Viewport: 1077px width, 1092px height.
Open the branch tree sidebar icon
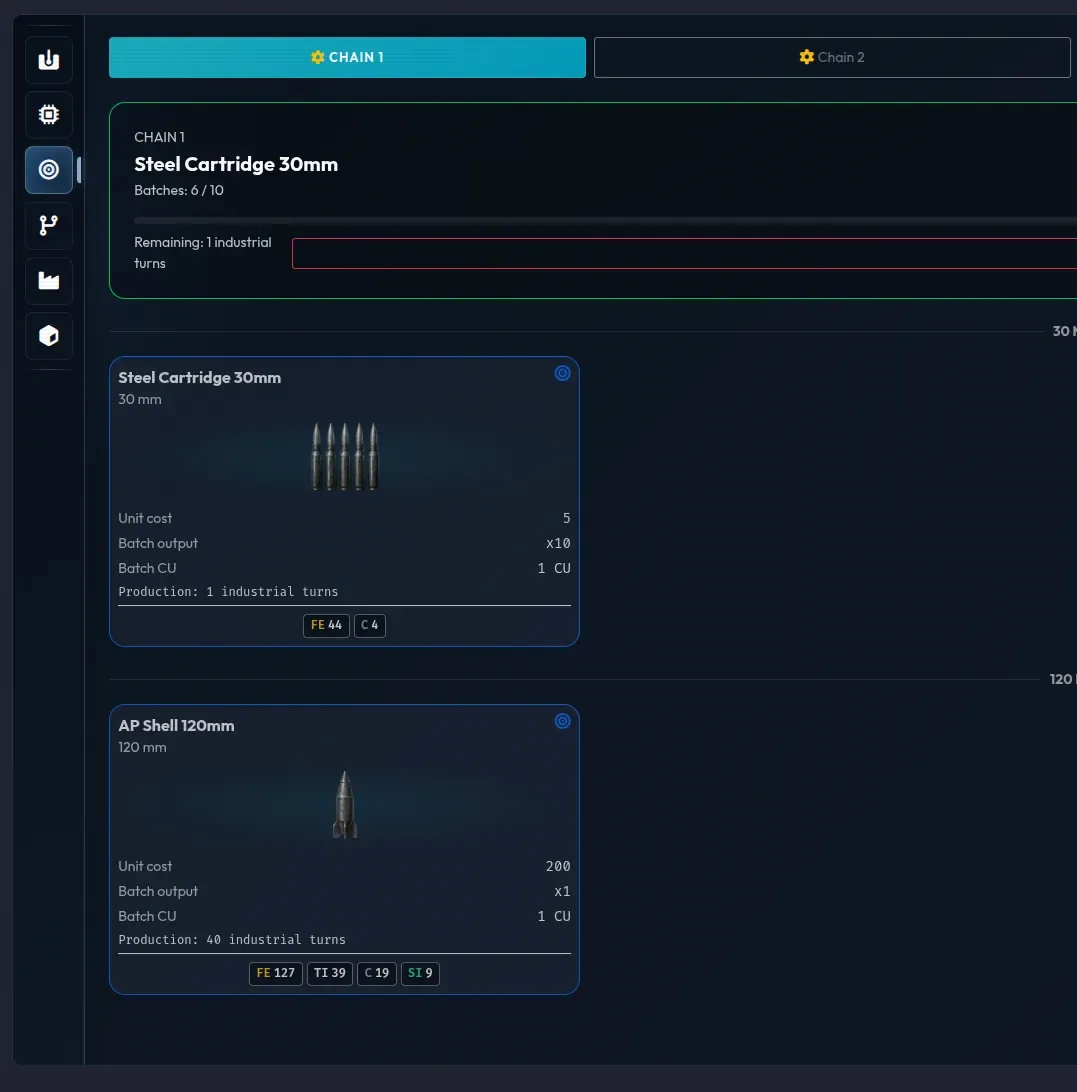point(49,226)
